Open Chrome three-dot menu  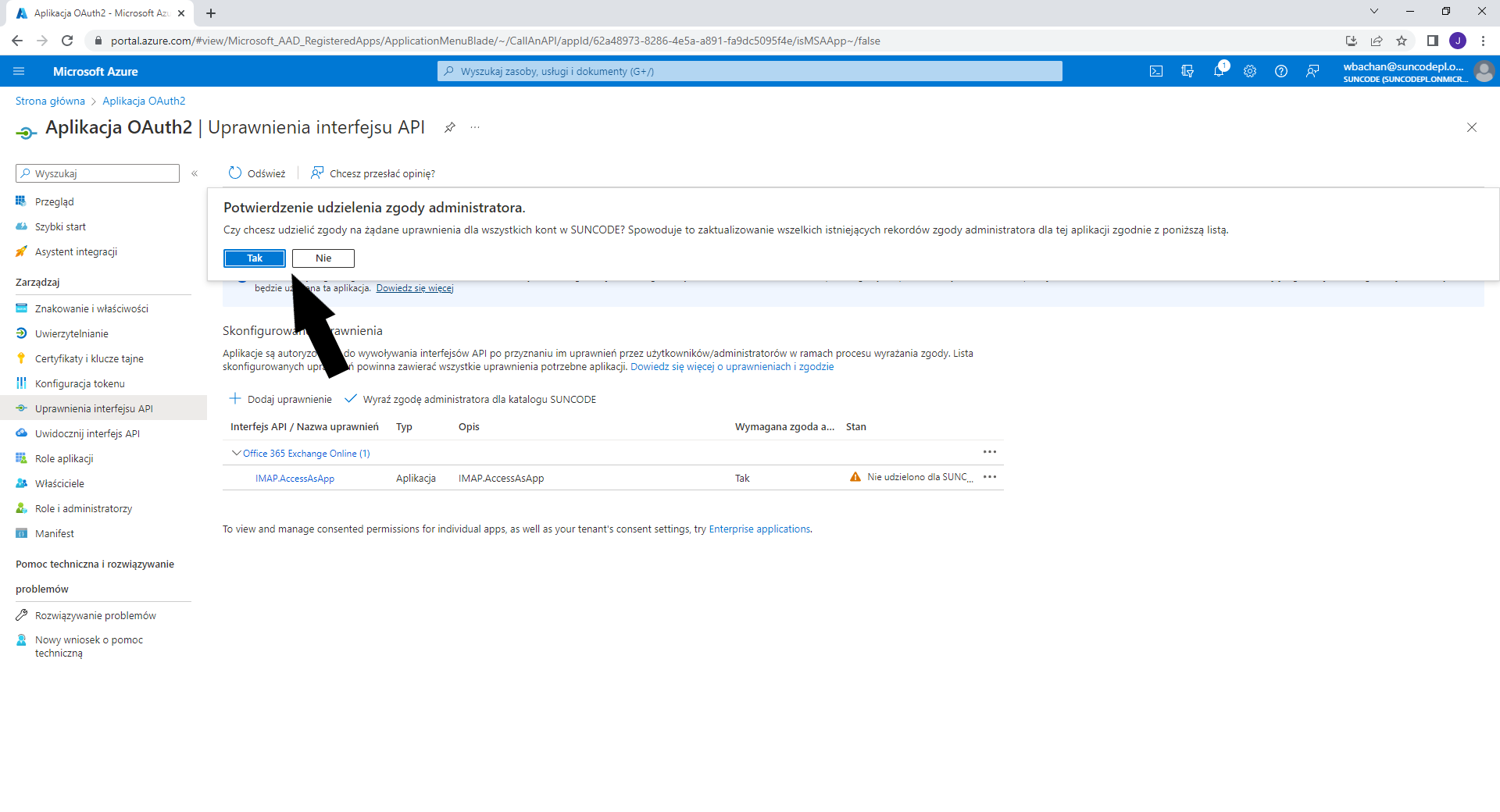tap(1483, 41)
